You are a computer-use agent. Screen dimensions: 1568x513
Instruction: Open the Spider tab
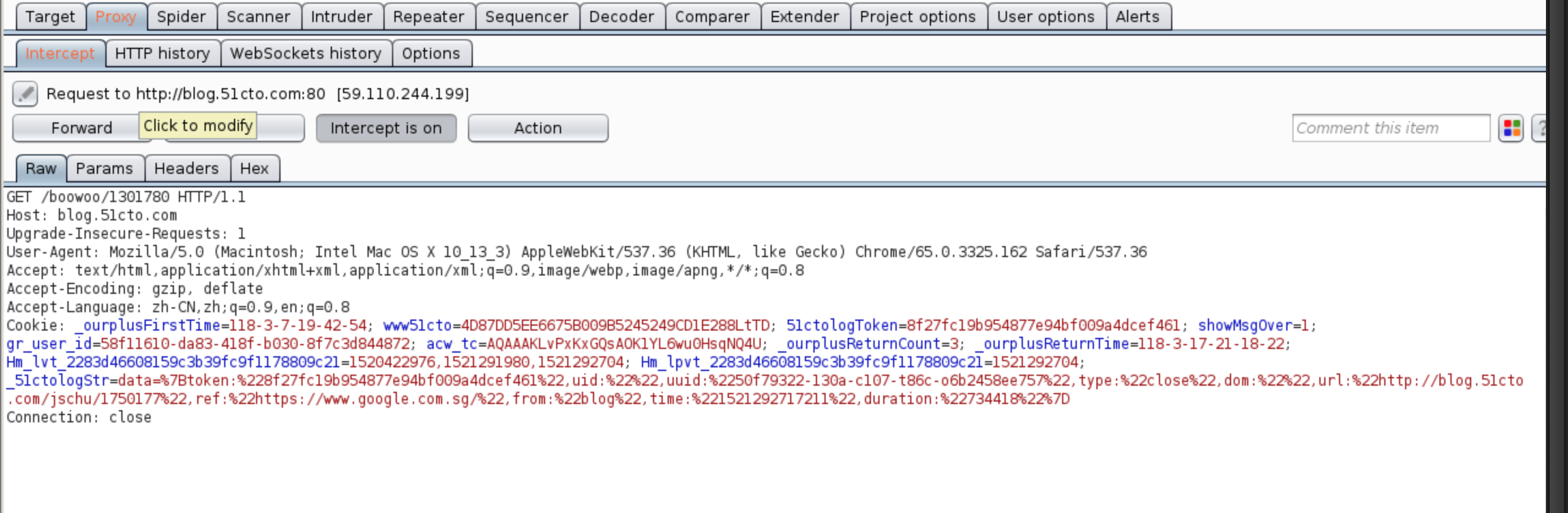[x=181, y=17]
